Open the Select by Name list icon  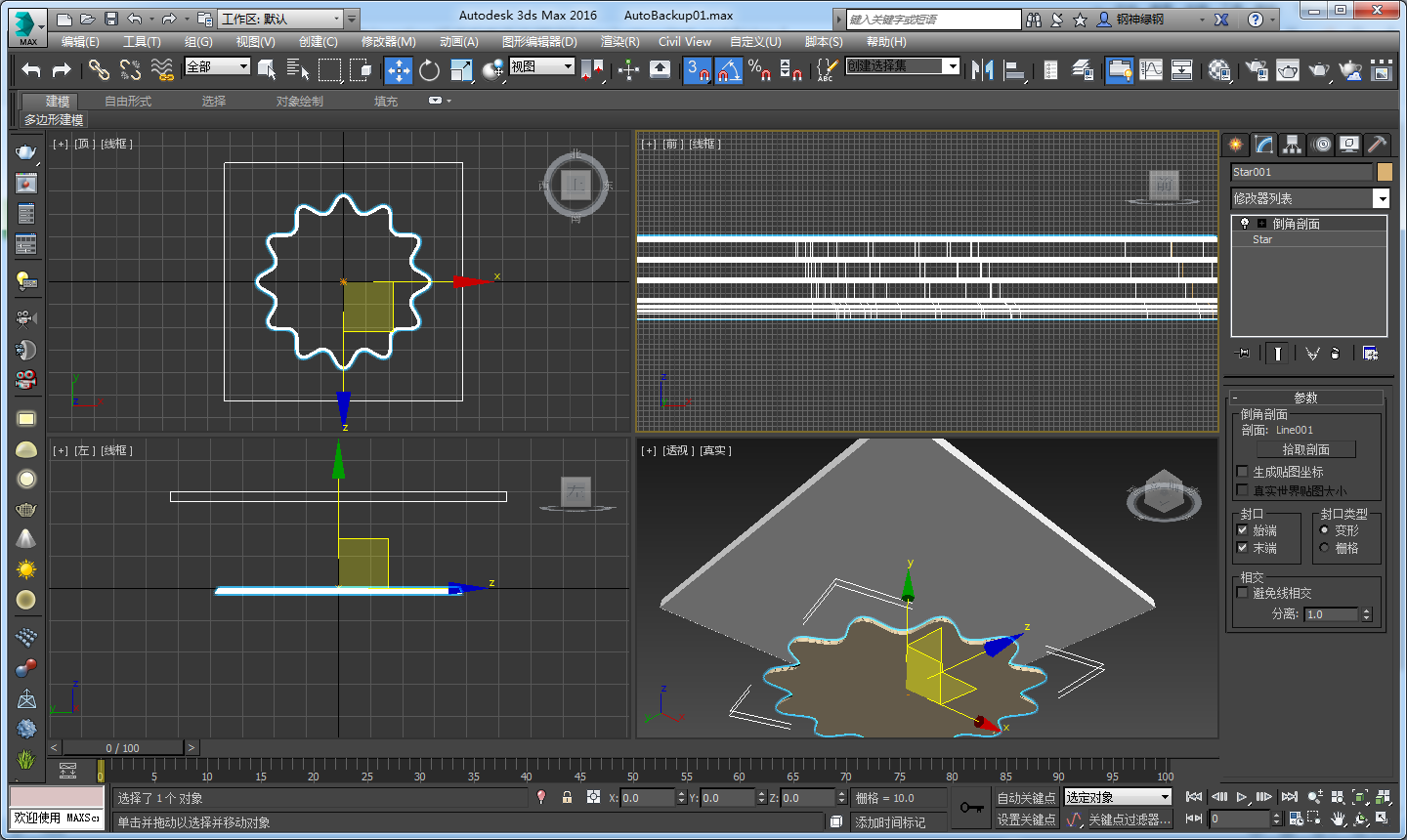click(x=297, y=69)
